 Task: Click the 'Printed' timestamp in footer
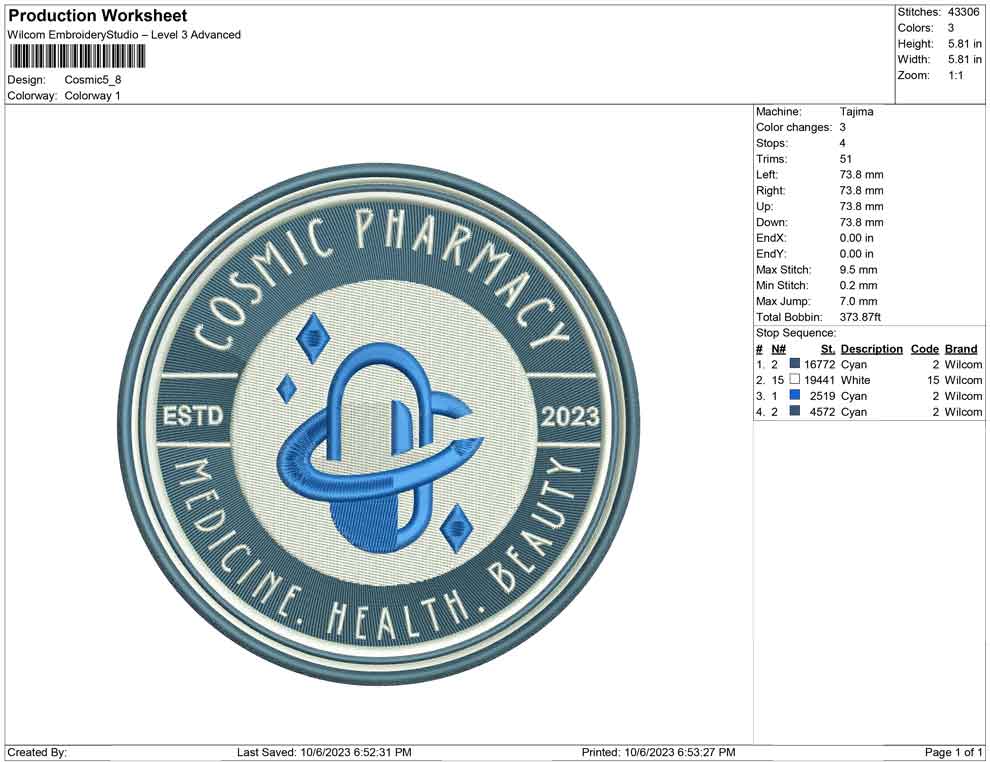659,752
